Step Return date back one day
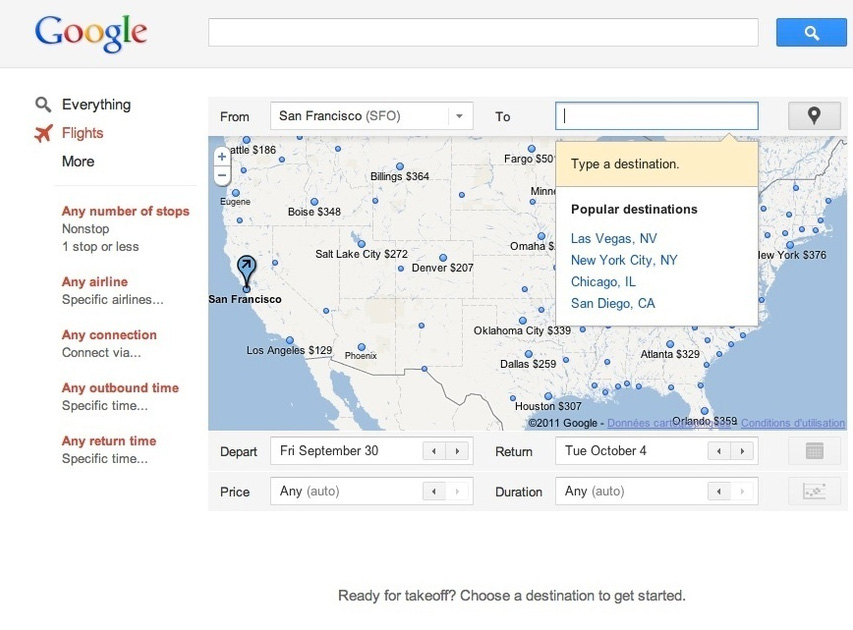This screenshot has height=630, width=853. pos(719,451)
